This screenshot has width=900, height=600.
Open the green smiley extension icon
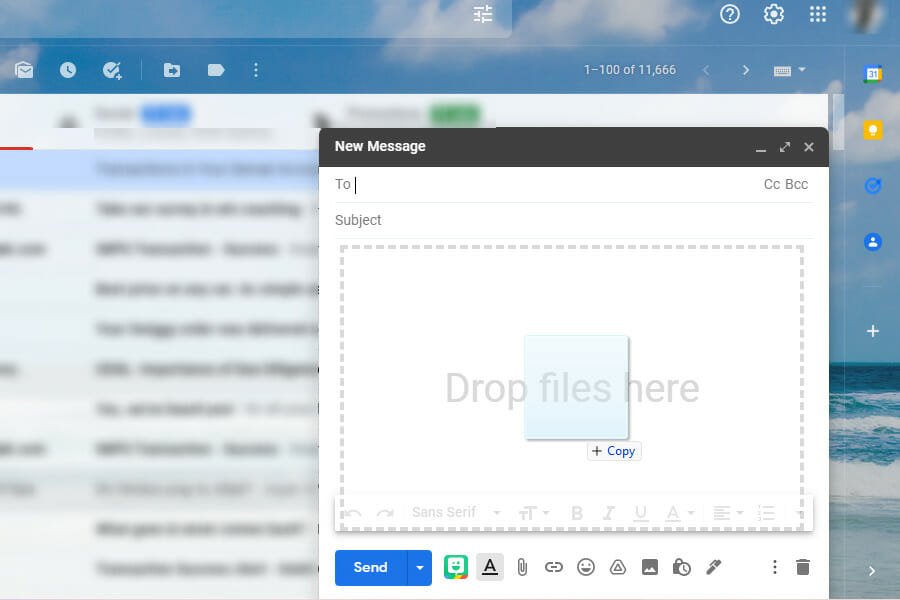(456, 567)
